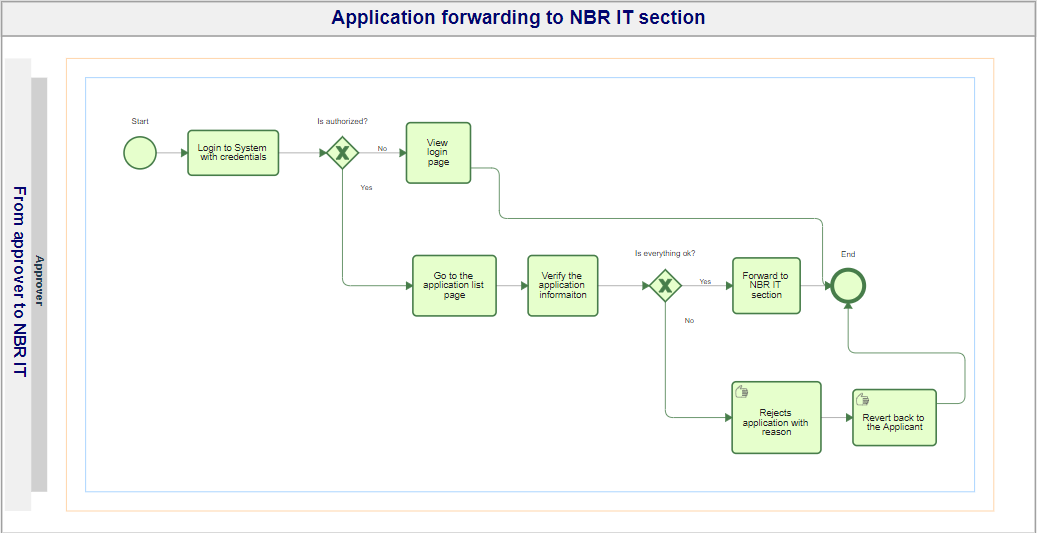
Task: Click the 'Is authorized?' gateway diamond
Action: tap(342, 153)
